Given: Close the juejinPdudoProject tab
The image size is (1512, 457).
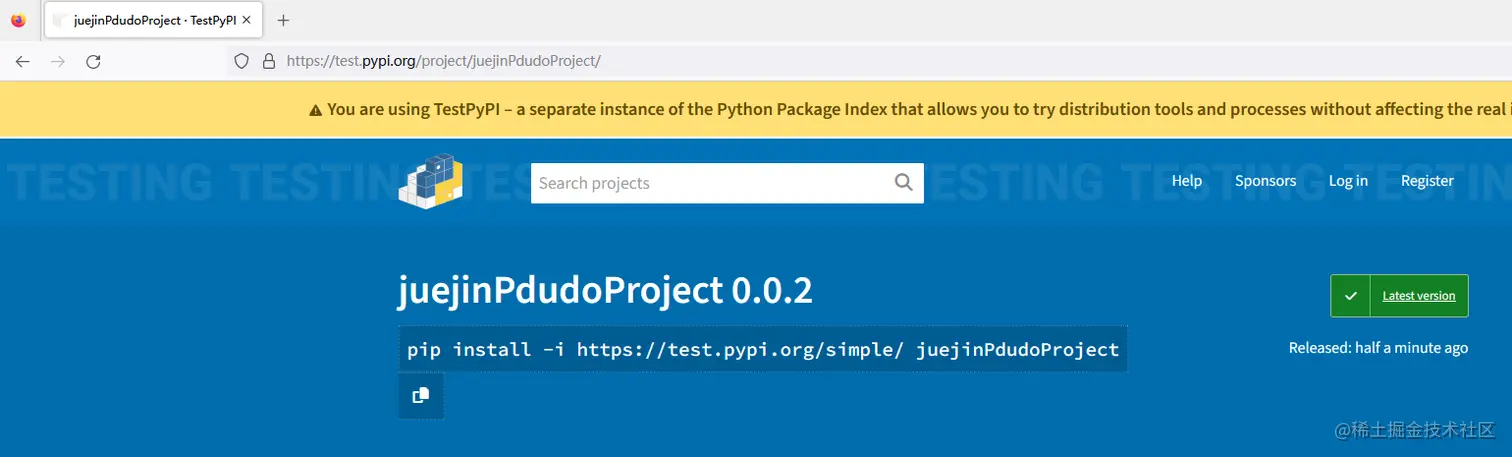Looking at the screenshot, I should (x=246, y=20).
